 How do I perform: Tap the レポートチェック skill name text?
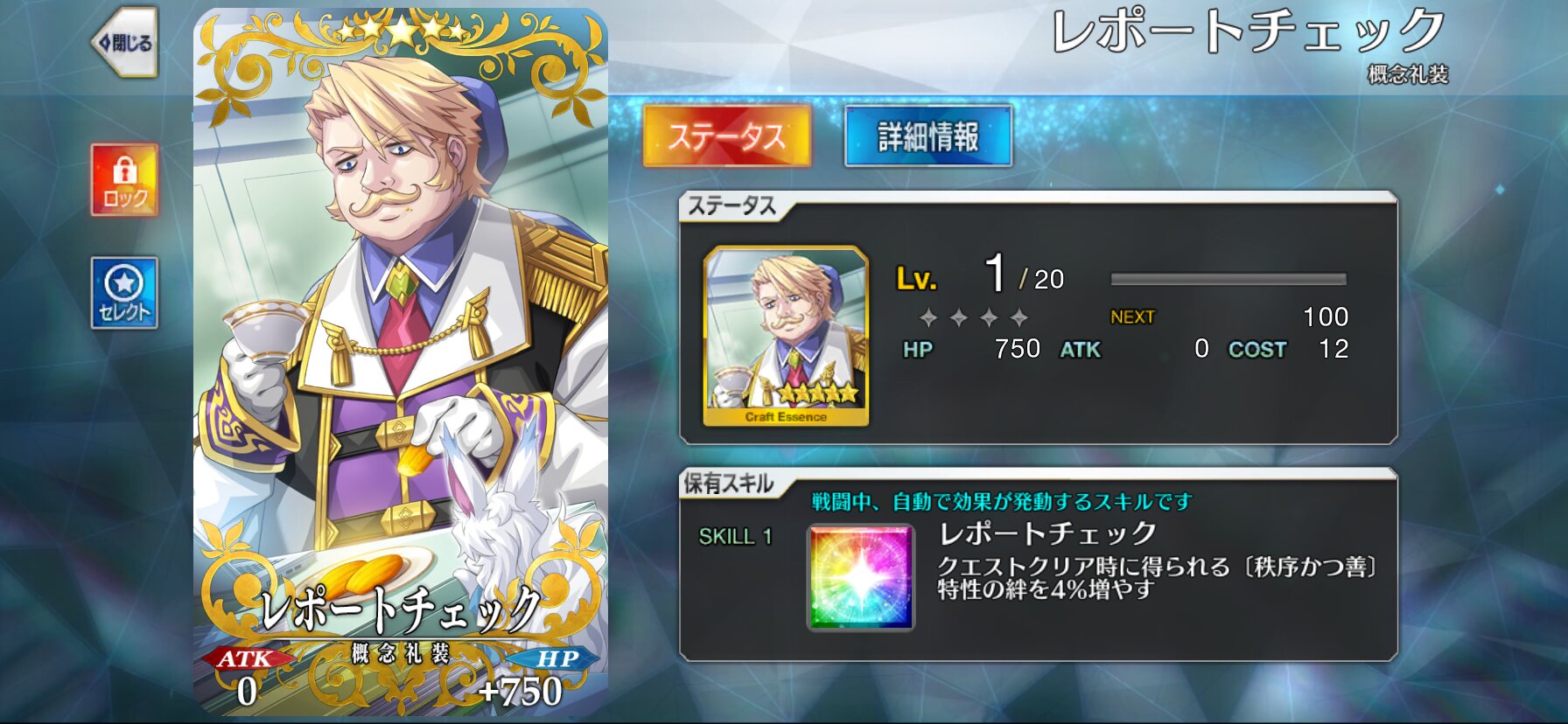(1047, 533)
